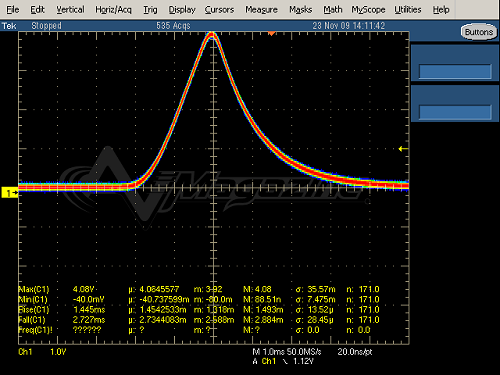The width and height of the screenshot is (500, 375).
Task: Click the upper blank side panel button
Action: pos(455,71)
